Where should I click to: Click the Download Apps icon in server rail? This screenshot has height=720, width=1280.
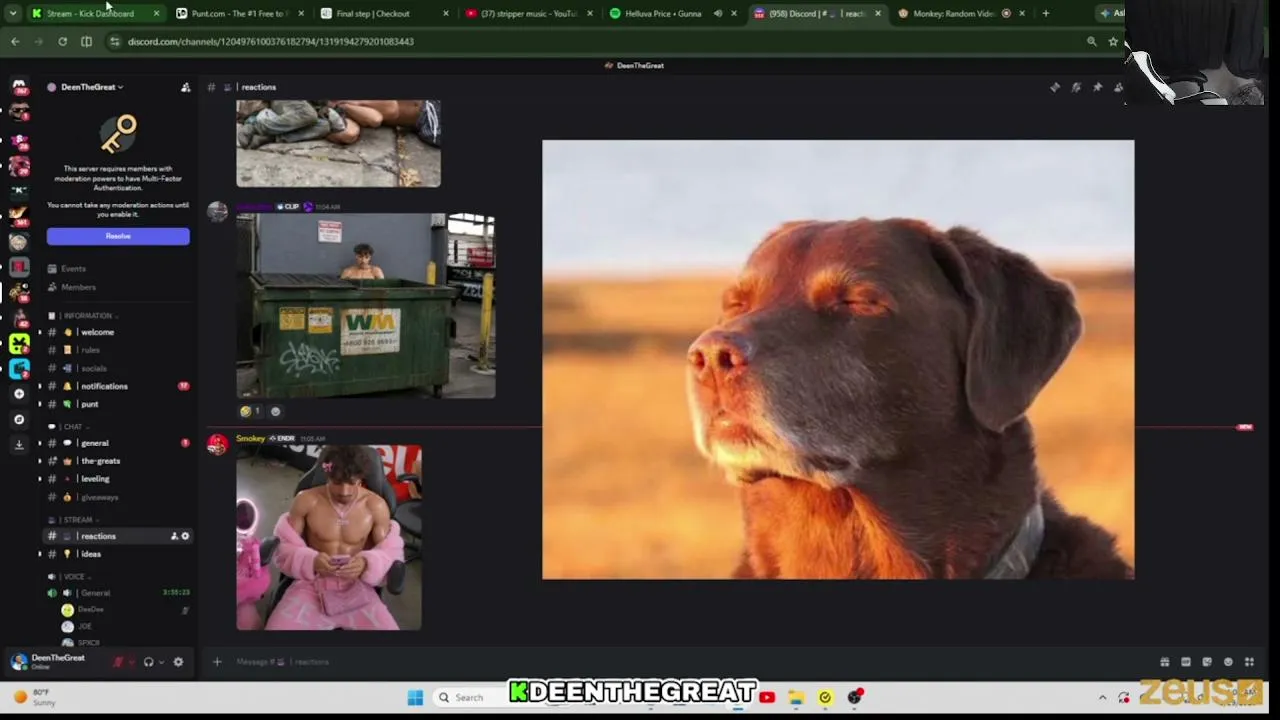tap(19, 445)
